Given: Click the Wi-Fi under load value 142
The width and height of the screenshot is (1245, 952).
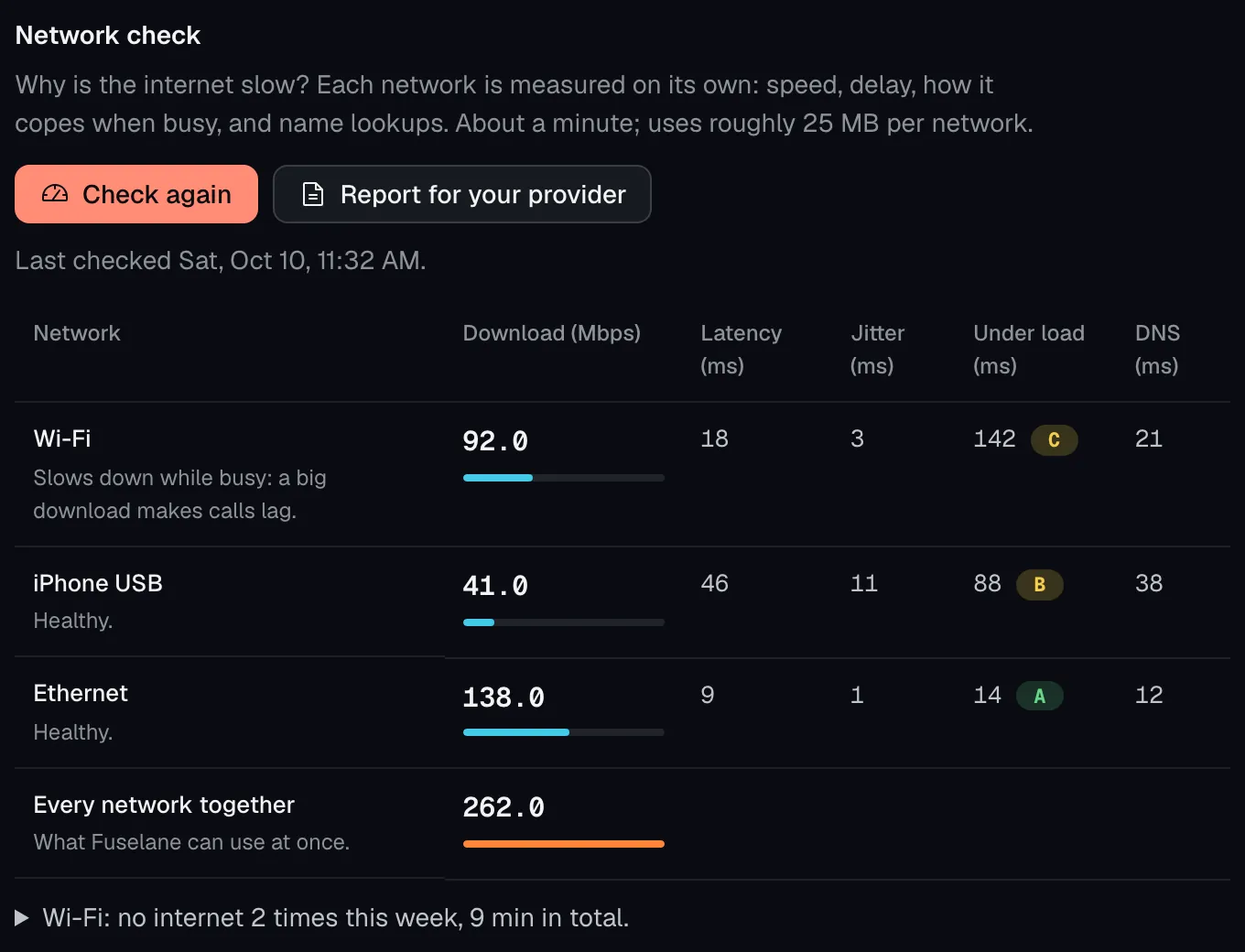Looking at the screenshot, I should coord(994,438).
